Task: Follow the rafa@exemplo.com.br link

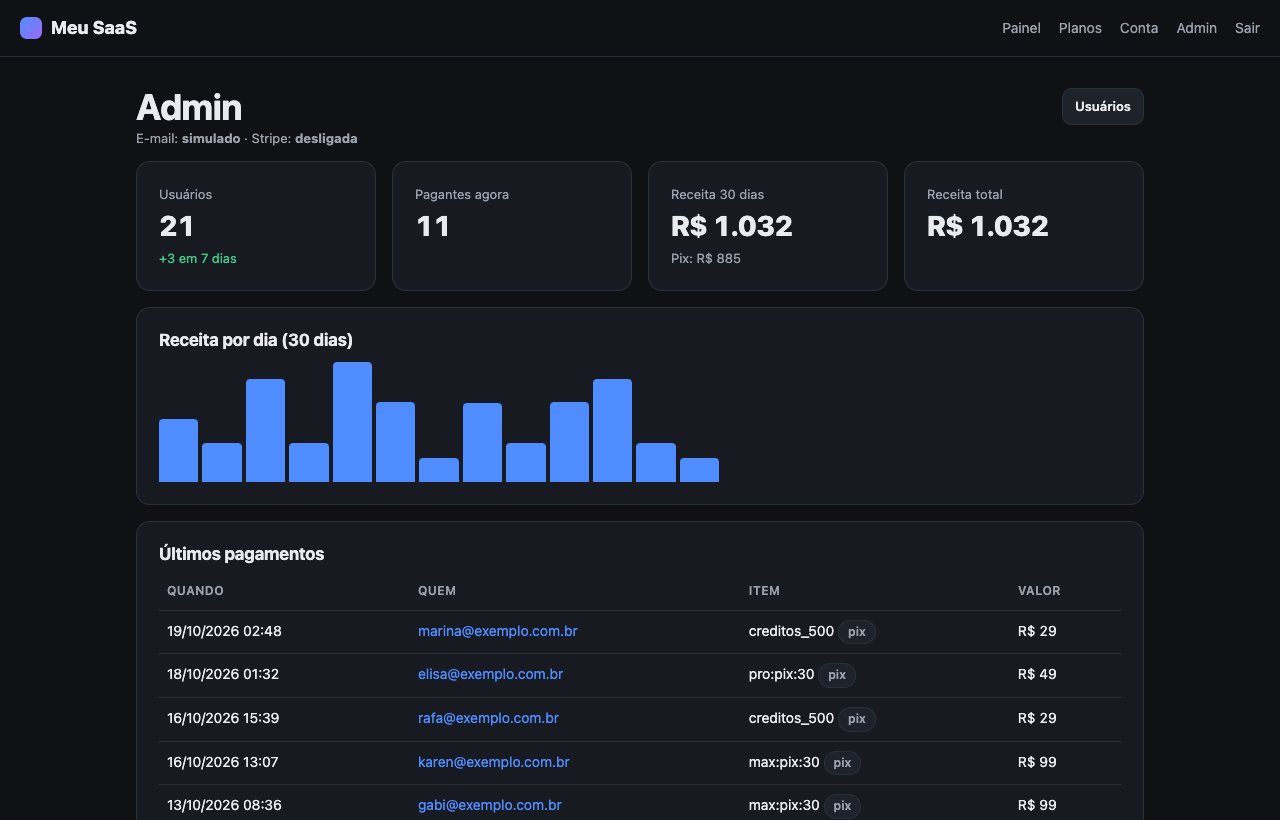Action: click(x=488, y=718)
